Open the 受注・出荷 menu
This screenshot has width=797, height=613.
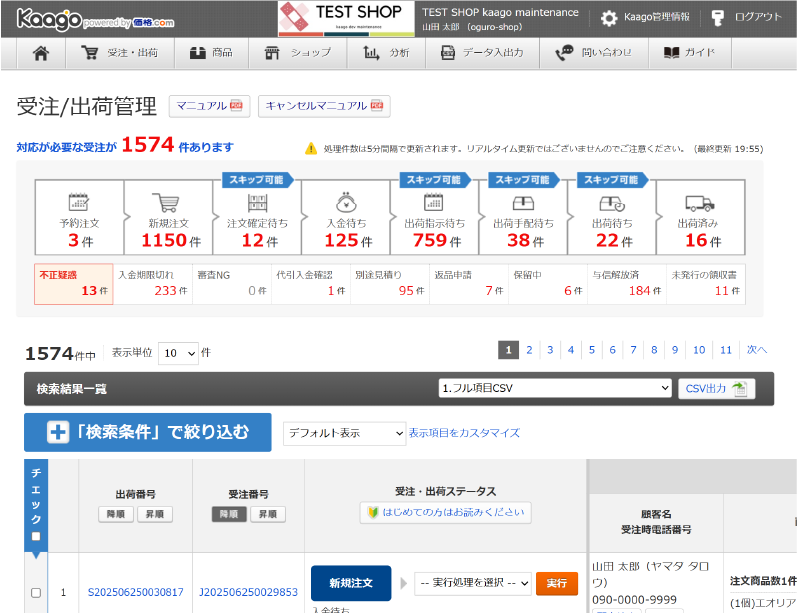coord(120,53)
